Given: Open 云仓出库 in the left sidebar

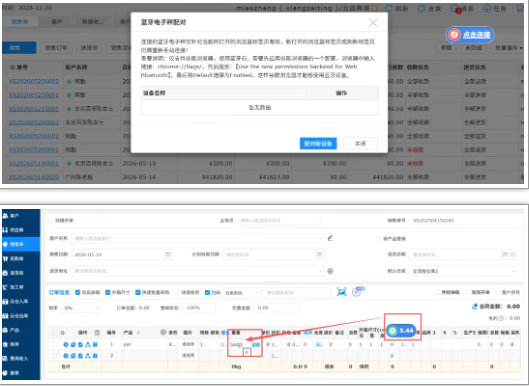Looking at the screenshot, I should click(x=20, y=316).
